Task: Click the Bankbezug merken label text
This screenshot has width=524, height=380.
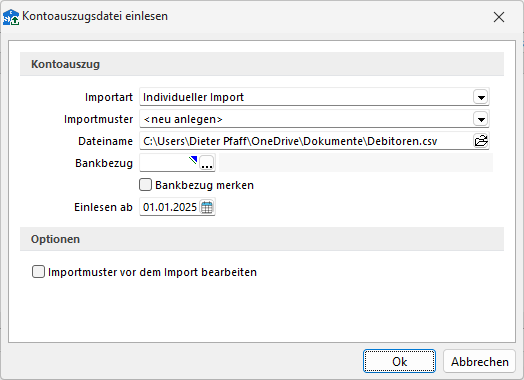Action: point(205,185)
